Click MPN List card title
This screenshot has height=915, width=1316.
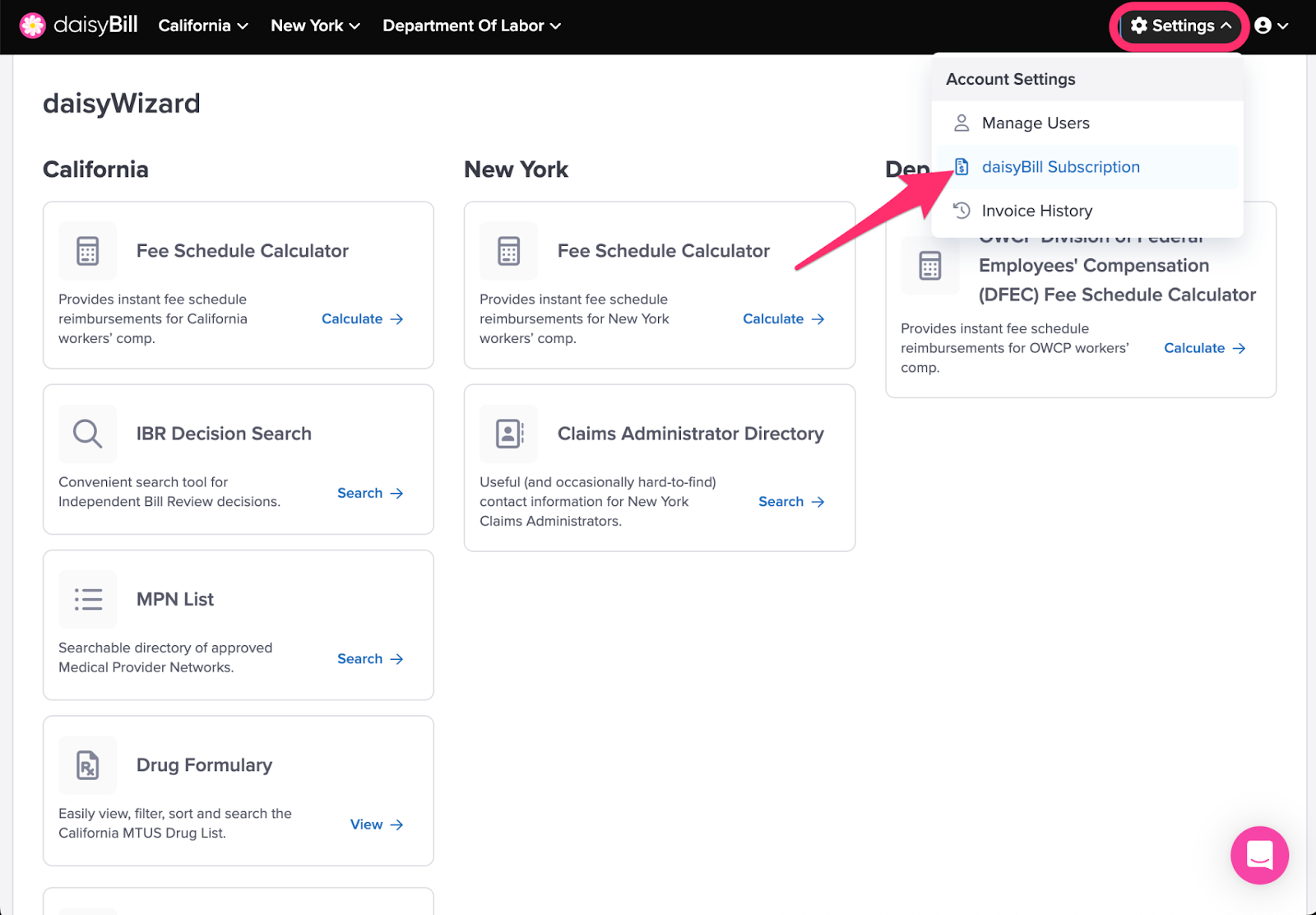tap(175, 599)
